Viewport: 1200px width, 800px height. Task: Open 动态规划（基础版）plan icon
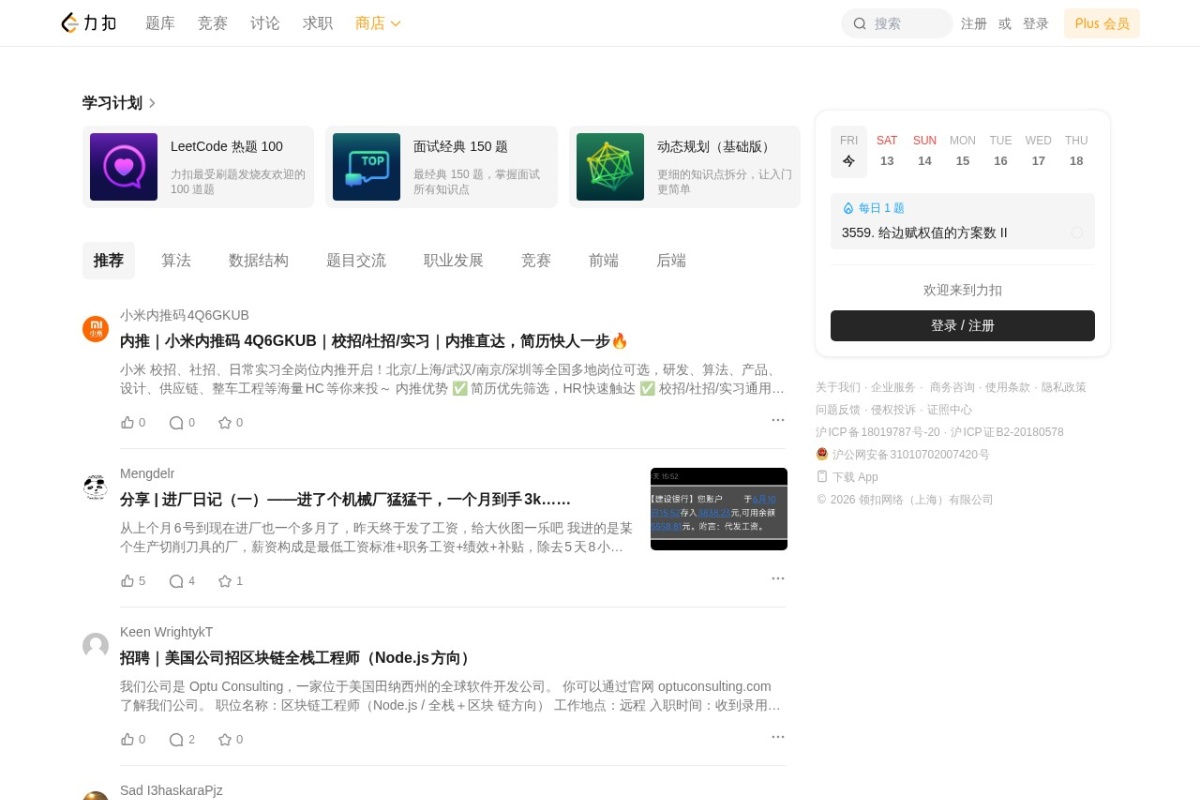click(x=610, y=167)
